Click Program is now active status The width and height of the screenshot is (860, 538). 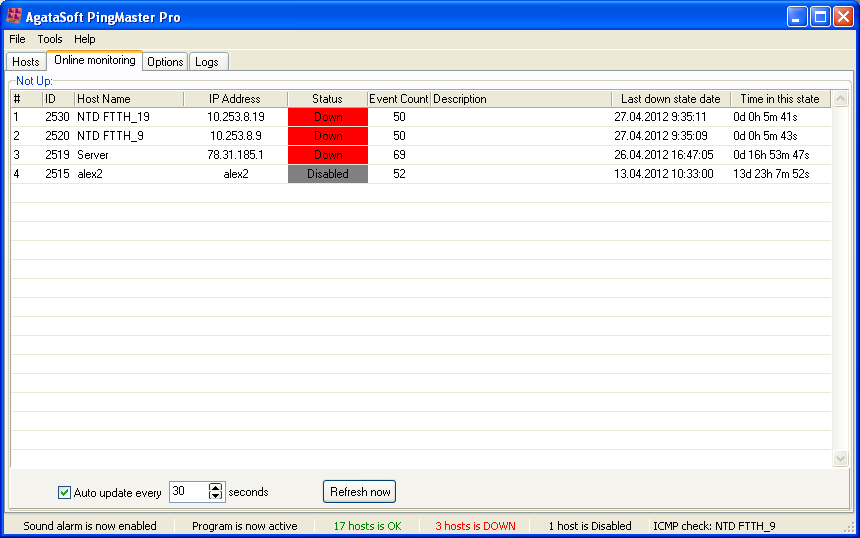[245, 526]
